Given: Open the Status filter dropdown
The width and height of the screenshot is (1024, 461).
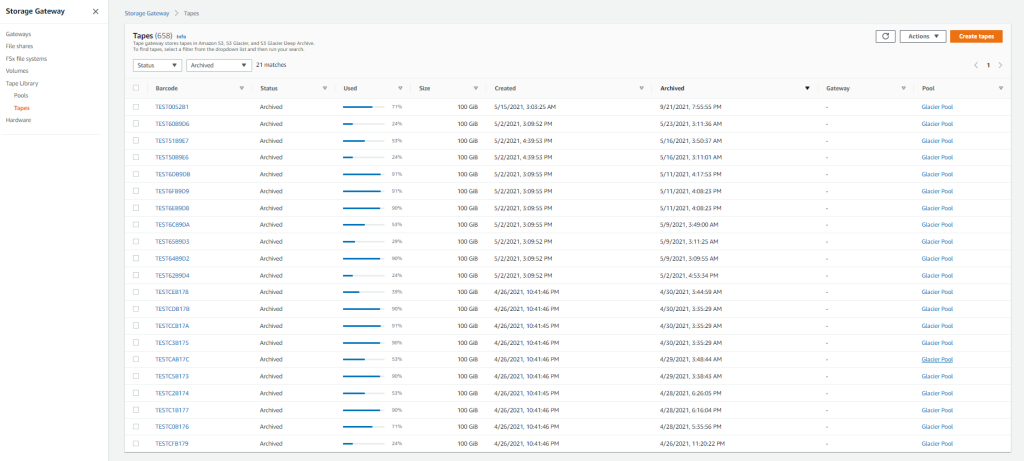Looking at the screenshot, I should click(157, 65).
